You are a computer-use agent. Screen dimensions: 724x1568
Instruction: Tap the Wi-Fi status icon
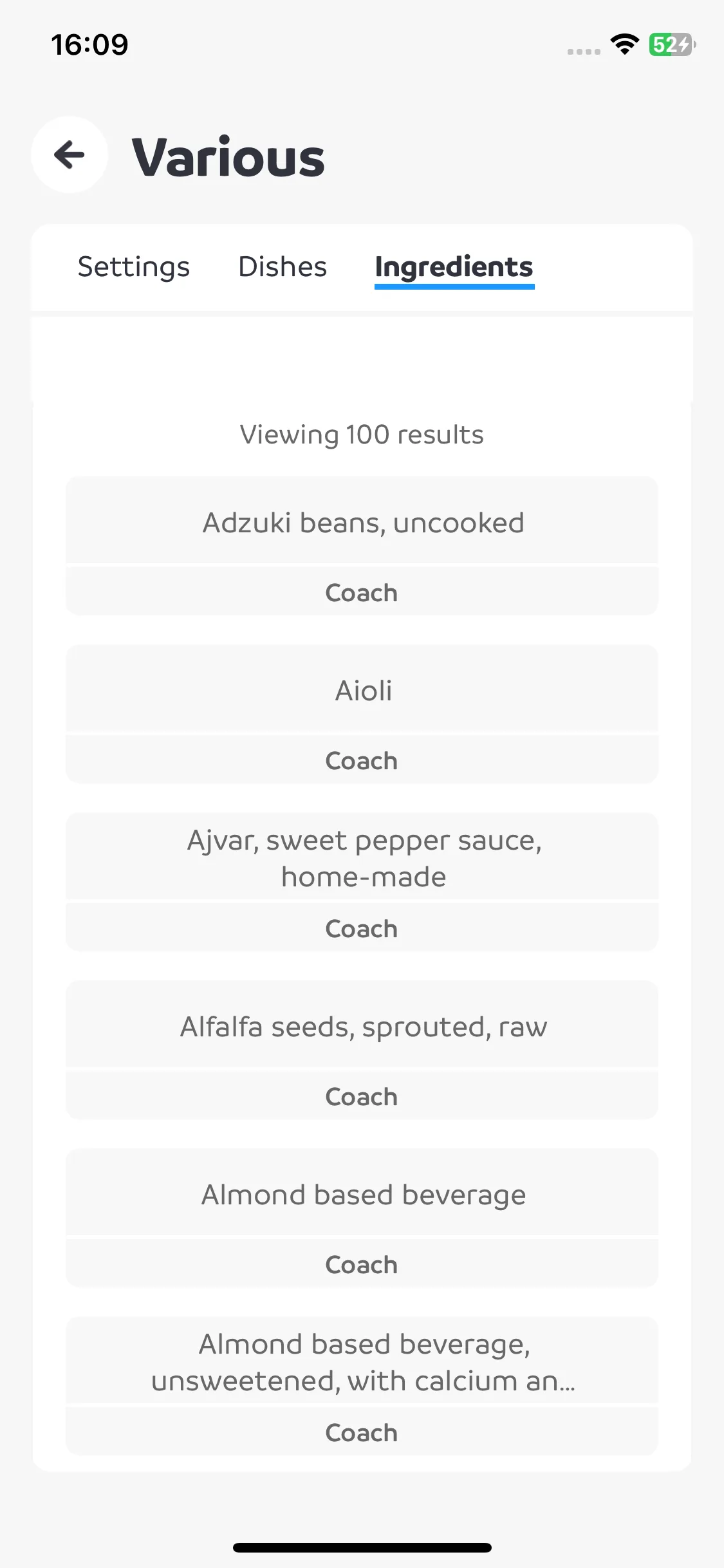[x=624, y=44]
